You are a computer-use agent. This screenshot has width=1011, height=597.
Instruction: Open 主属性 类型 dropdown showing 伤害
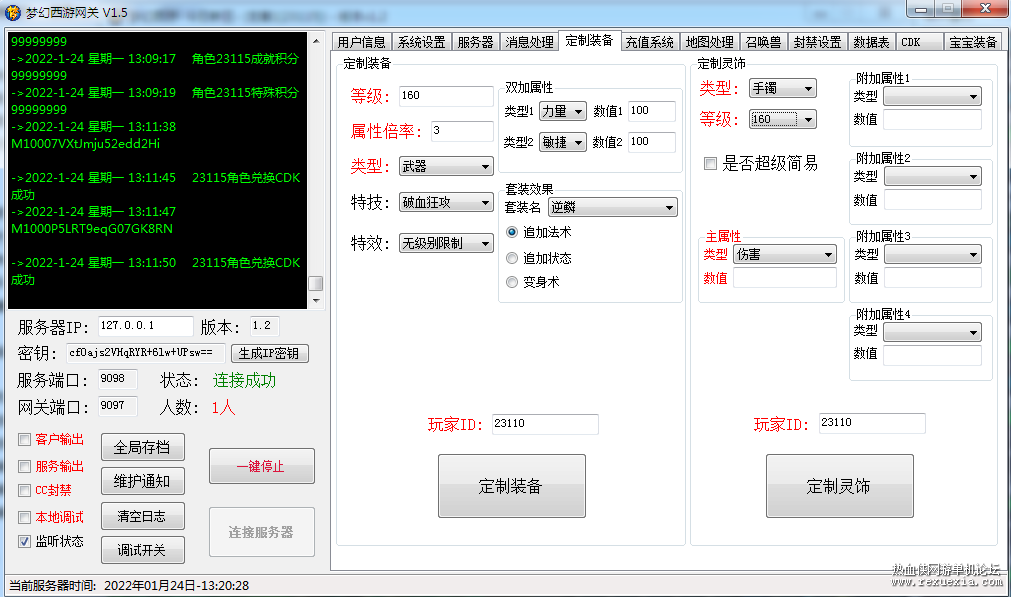pos(785,255)
